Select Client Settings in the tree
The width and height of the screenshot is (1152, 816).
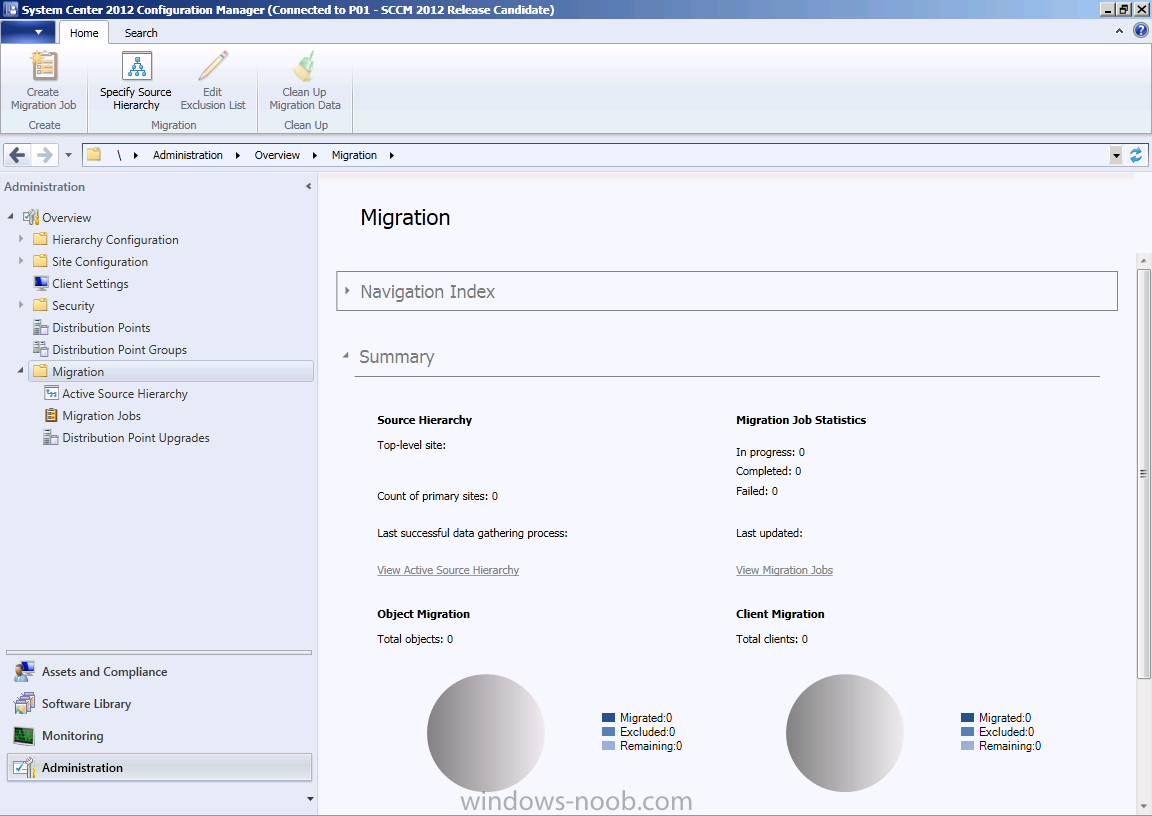click(90, 284)
